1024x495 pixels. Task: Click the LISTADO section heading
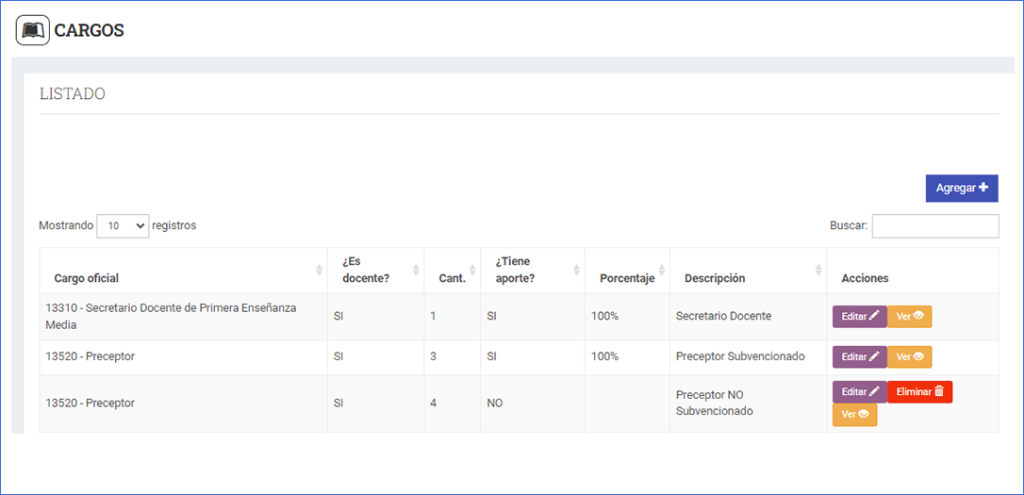[72, 94]
